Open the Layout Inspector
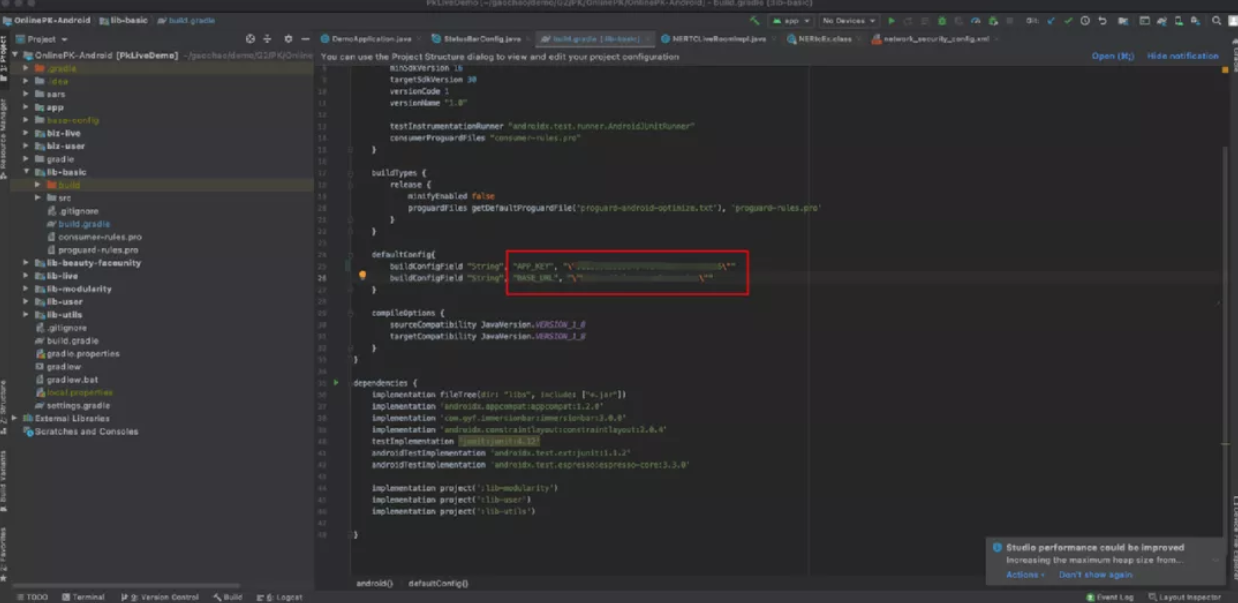This screenshot has height=603, width=1238. (1184, 597)
